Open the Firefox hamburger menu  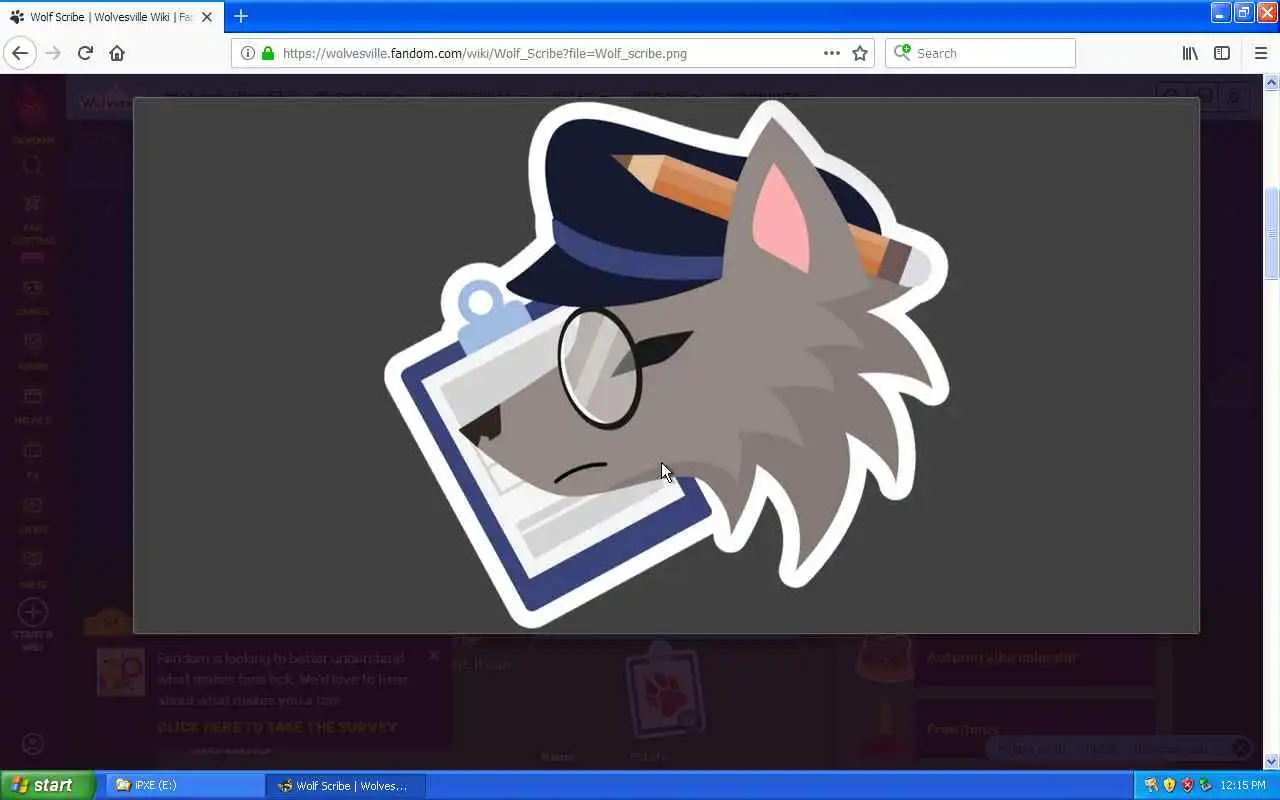point(1261,53)
